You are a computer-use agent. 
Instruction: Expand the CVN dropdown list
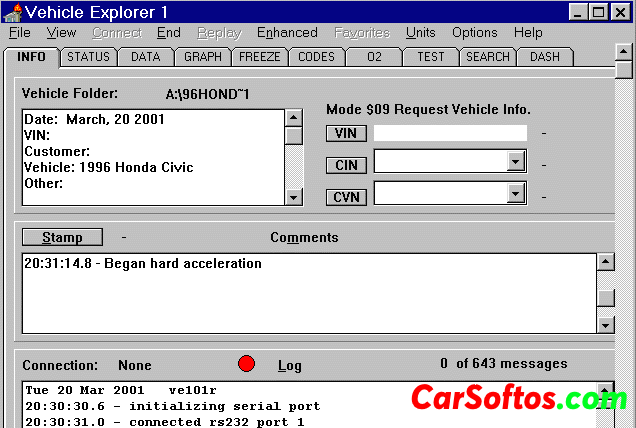tap(515, 194)
